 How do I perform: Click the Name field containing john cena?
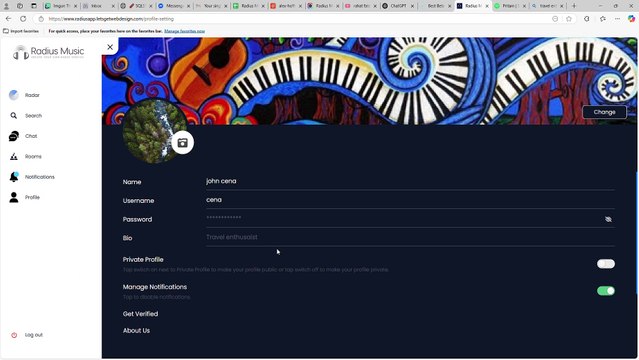coord(410,181)
